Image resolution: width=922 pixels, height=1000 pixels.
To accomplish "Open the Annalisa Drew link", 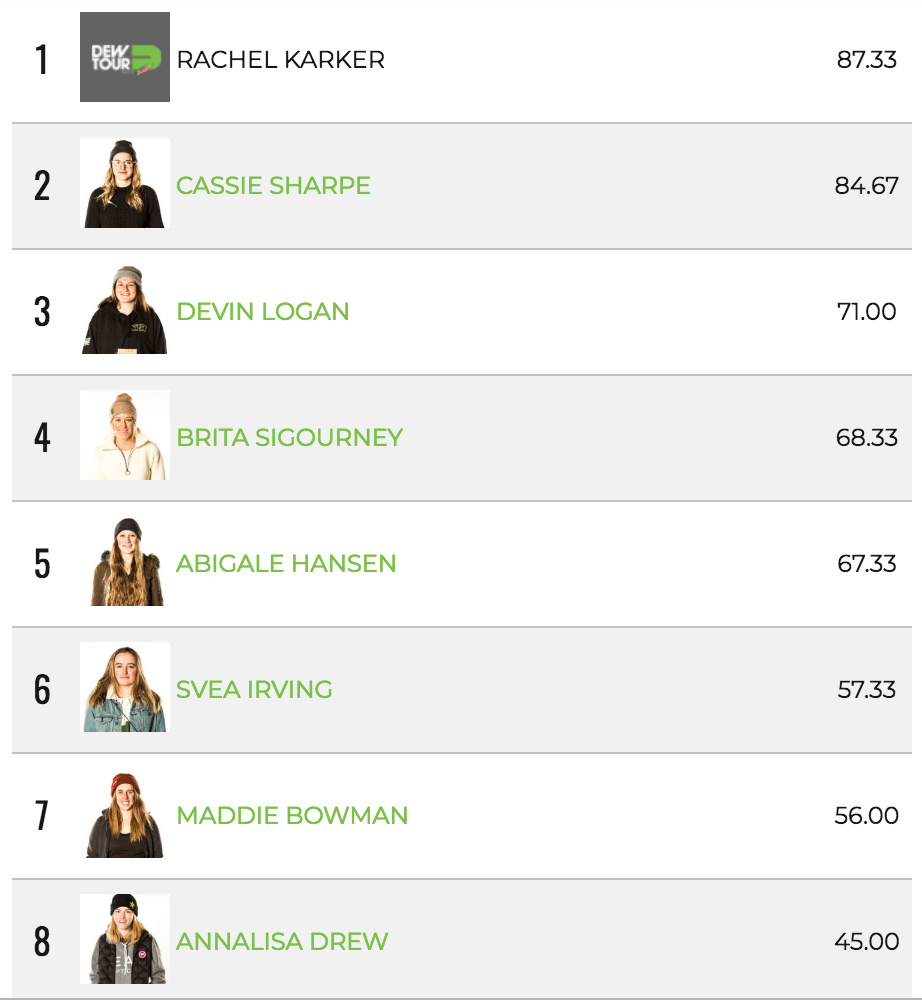I will [x=282, y=941].
